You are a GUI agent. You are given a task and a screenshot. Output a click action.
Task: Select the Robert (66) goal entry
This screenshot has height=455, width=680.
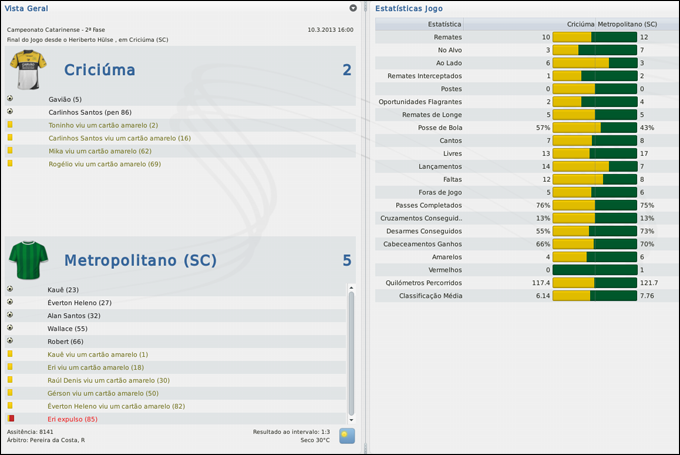pos(65,342)
